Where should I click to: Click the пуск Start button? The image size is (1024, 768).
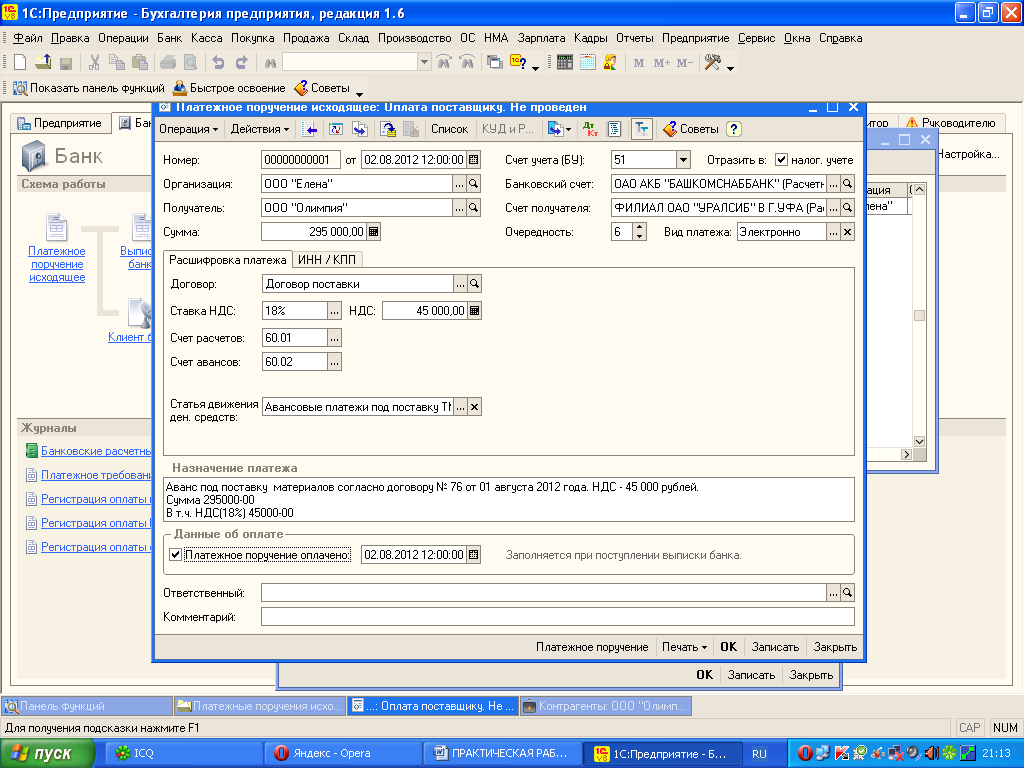pos(46,754)
